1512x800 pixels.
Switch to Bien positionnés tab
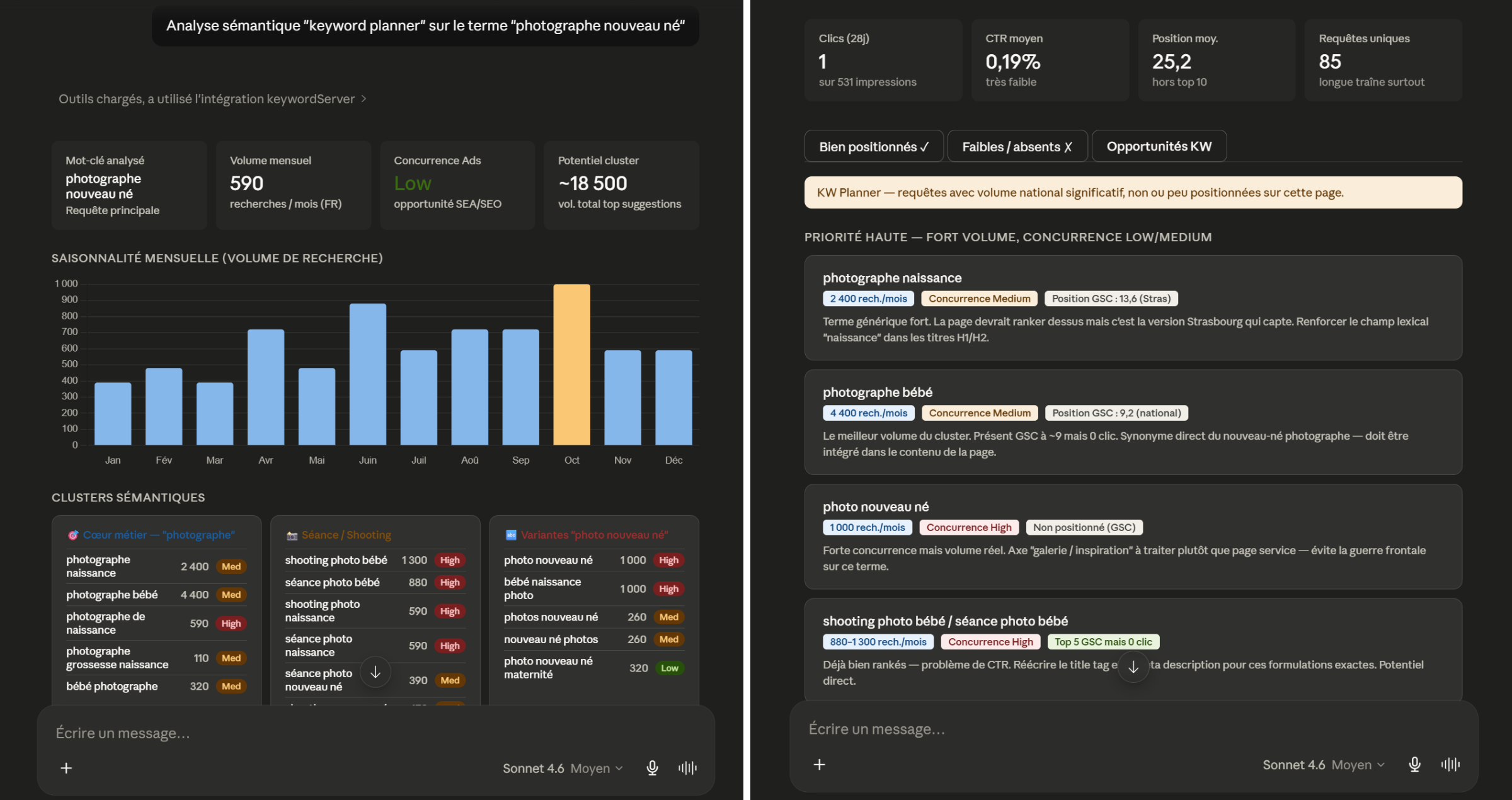874,146
